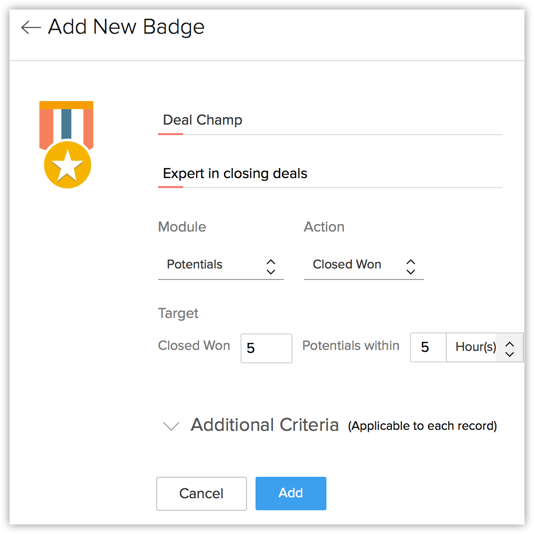Open the Closed Won action dropdown
Image resolution: width=534 pixels, height=534 pixels.
click(364, 266)
